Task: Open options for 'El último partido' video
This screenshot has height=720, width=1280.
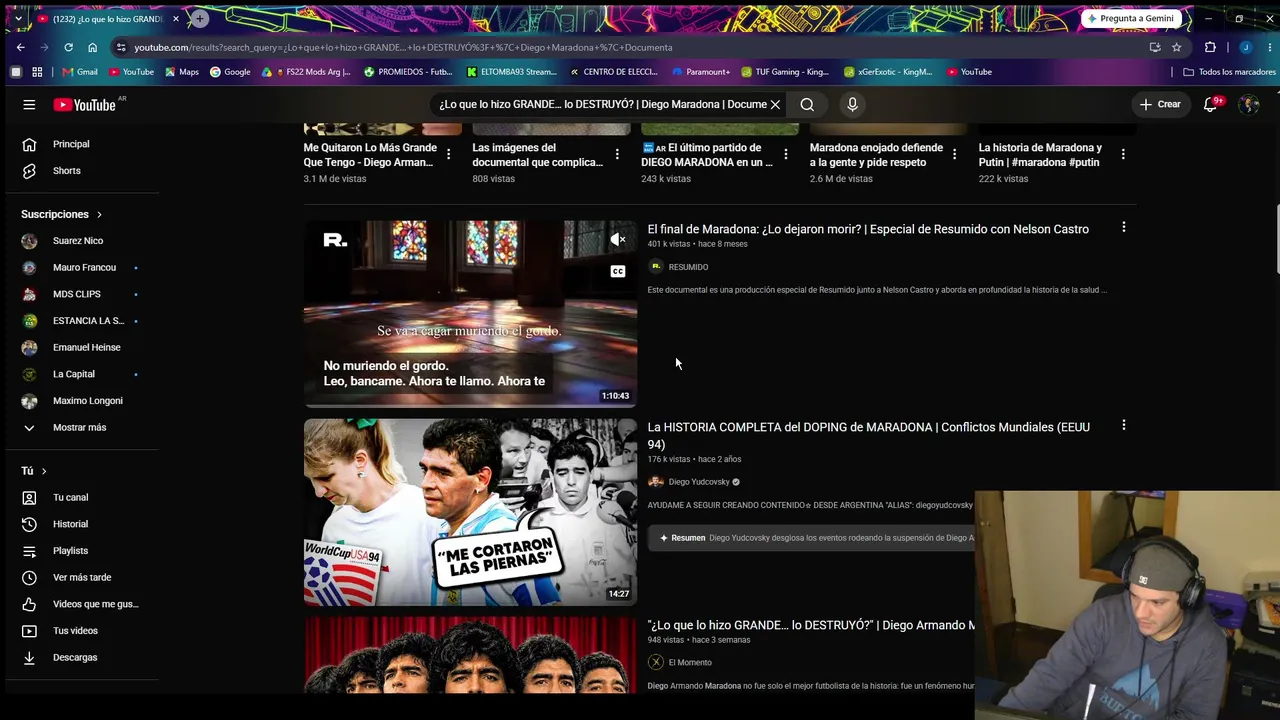Action: tap(786, 154)
